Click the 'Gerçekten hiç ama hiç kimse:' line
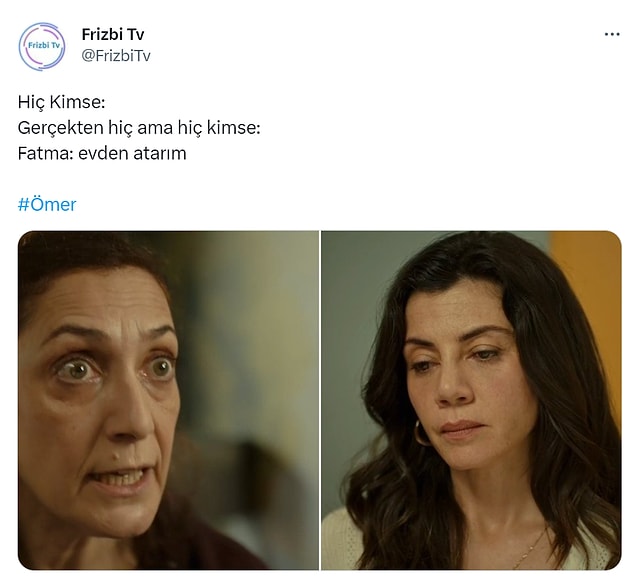This screenshot has width=635, height=581. pyautogui.click(x=139, y=128)
